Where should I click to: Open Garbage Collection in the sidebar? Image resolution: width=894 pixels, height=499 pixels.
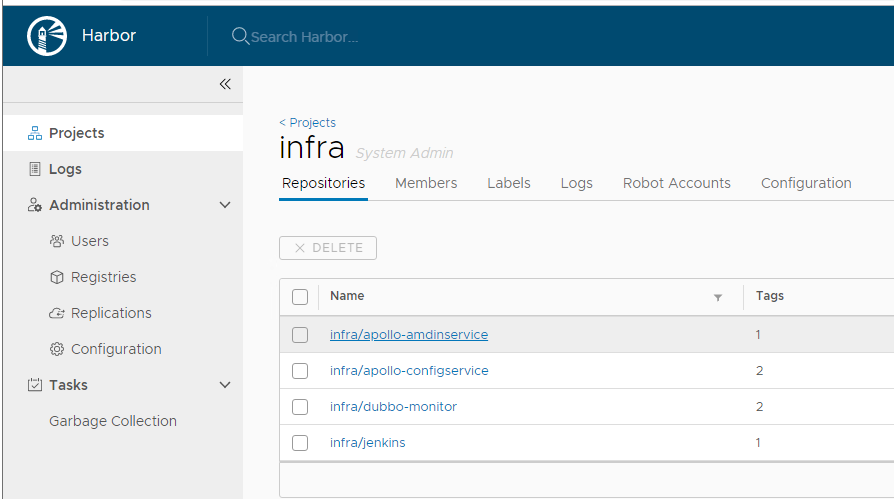[113, 421]
